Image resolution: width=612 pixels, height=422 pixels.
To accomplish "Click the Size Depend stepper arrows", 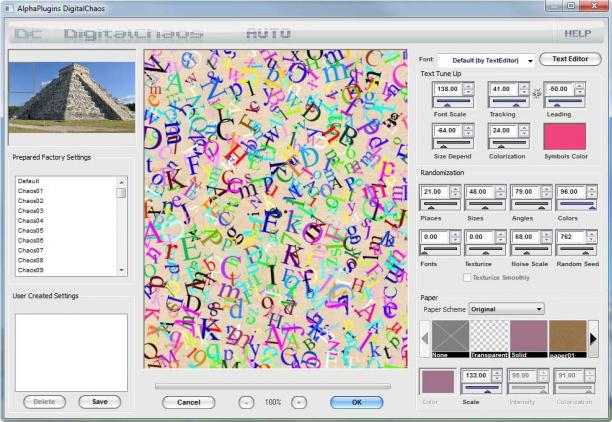I will point(468,130).
